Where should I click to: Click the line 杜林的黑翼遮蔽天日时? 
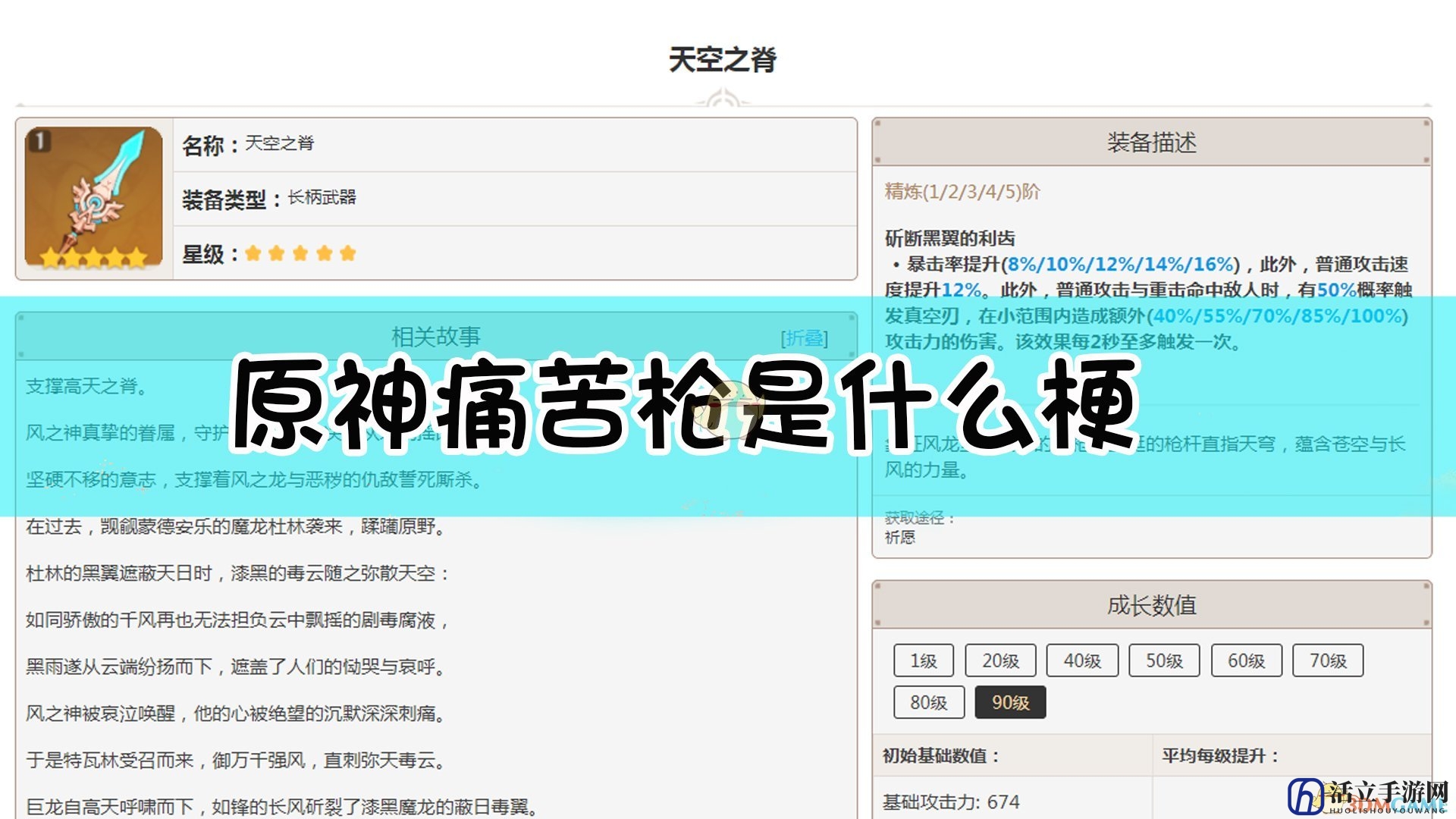click(237, 573)
